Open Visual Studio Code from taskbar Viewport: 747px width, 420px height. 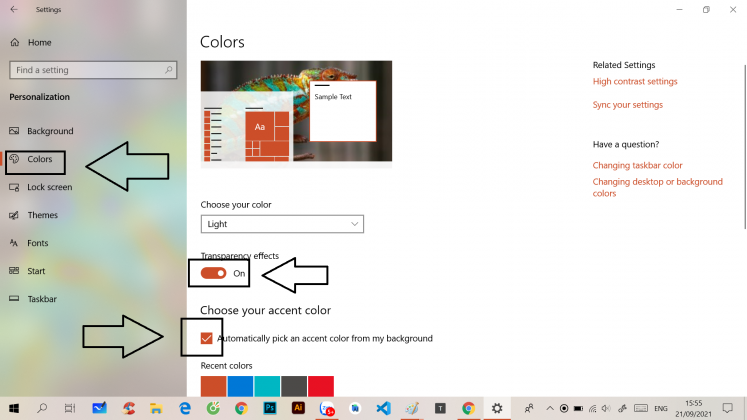coord(383,408)
